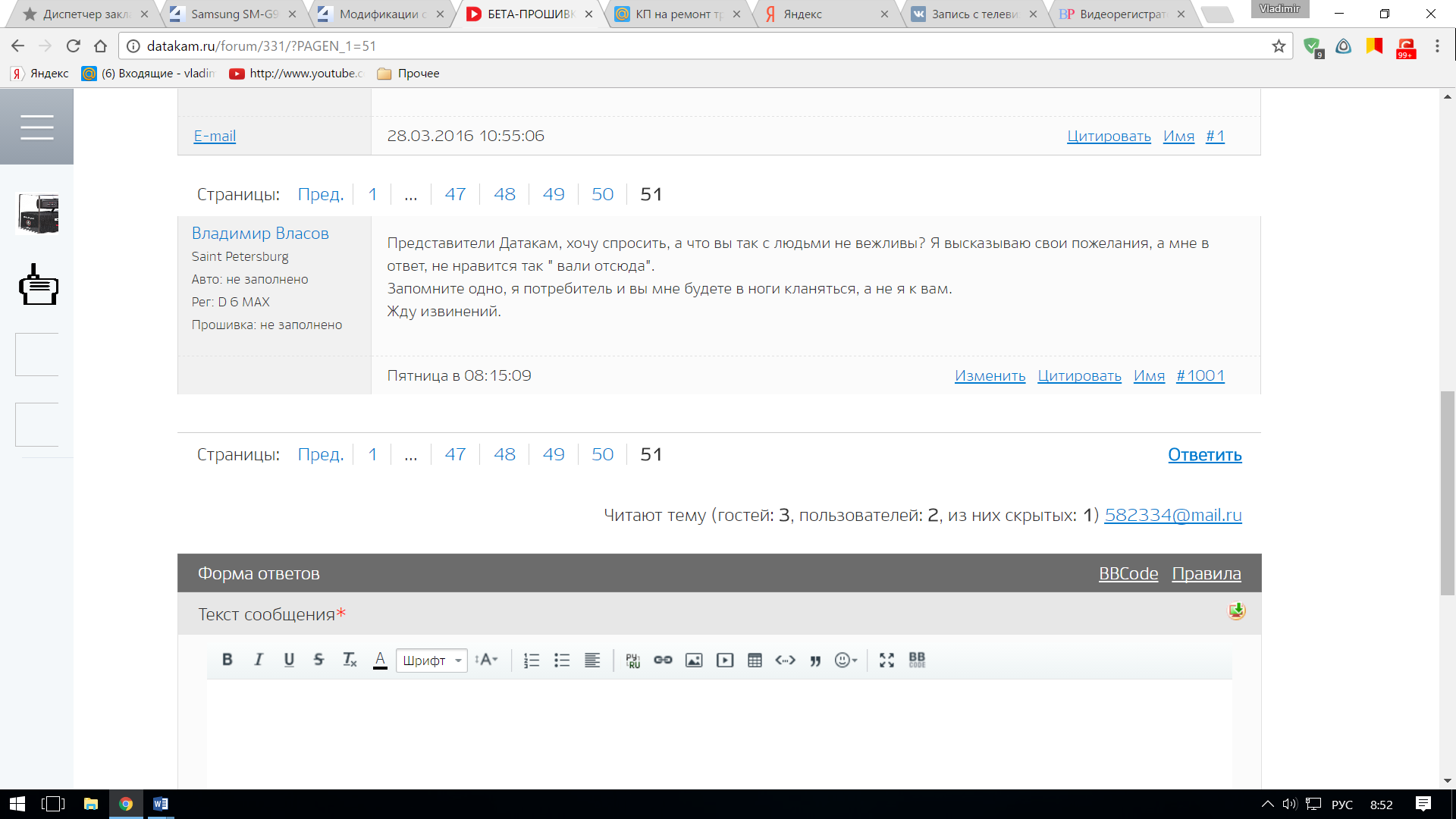This screenshot has height=819, width=1456.
Task: Insert quote with quotation mark icon
Action: click(815, 660)
